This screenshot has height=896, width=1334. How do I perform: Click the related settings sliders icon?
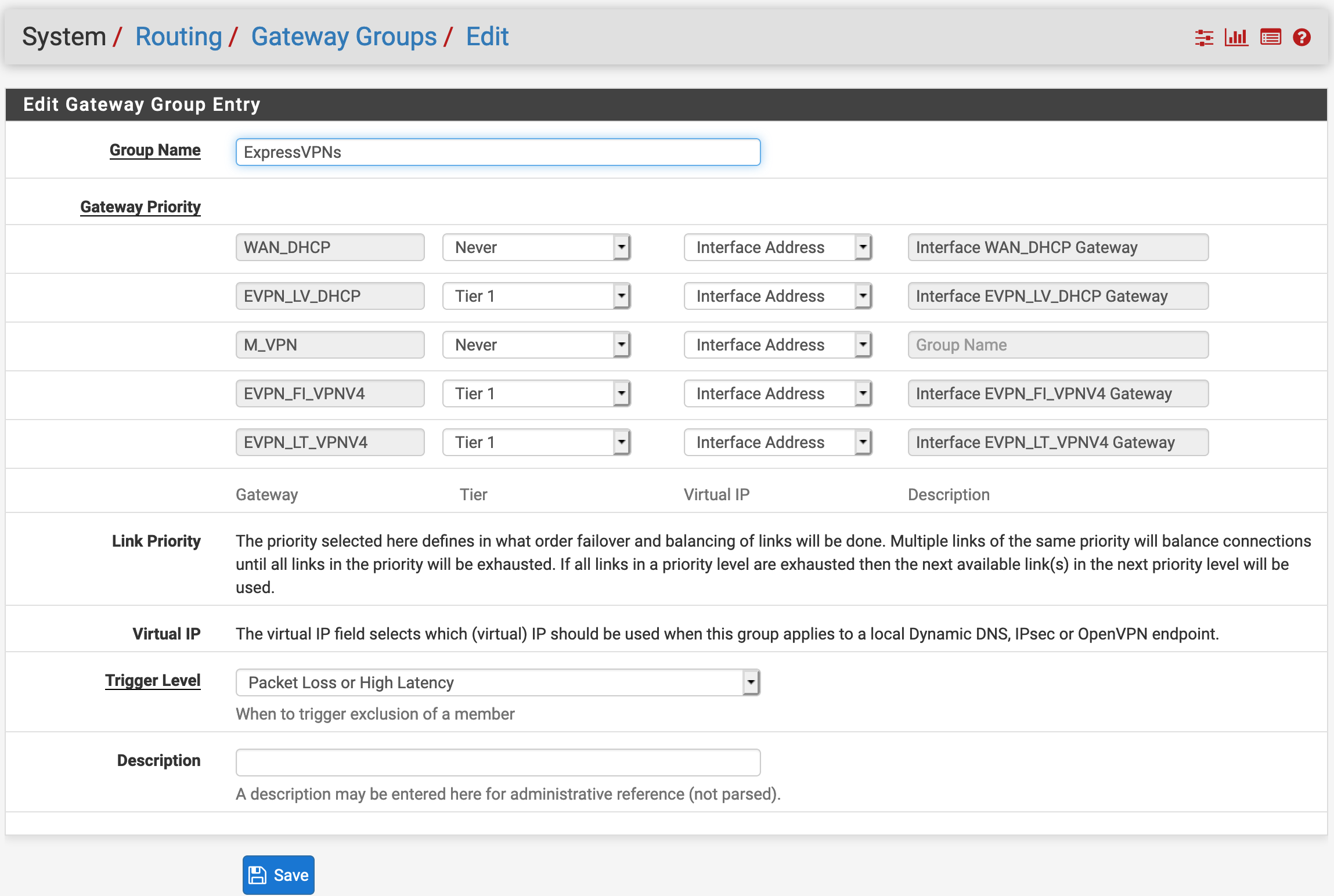[x=1204, y=38]
